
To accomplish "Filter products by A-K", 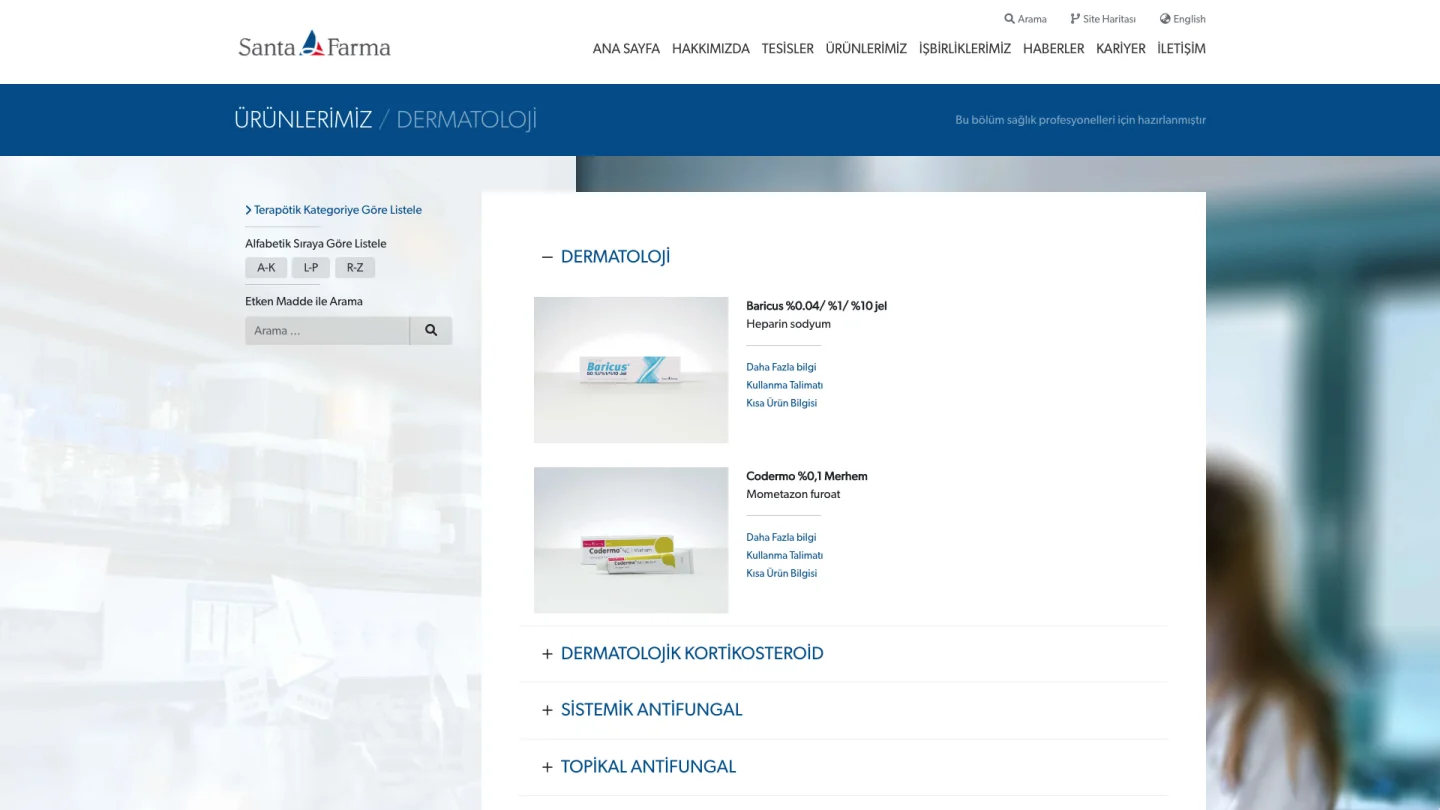I will pos(266,268).
